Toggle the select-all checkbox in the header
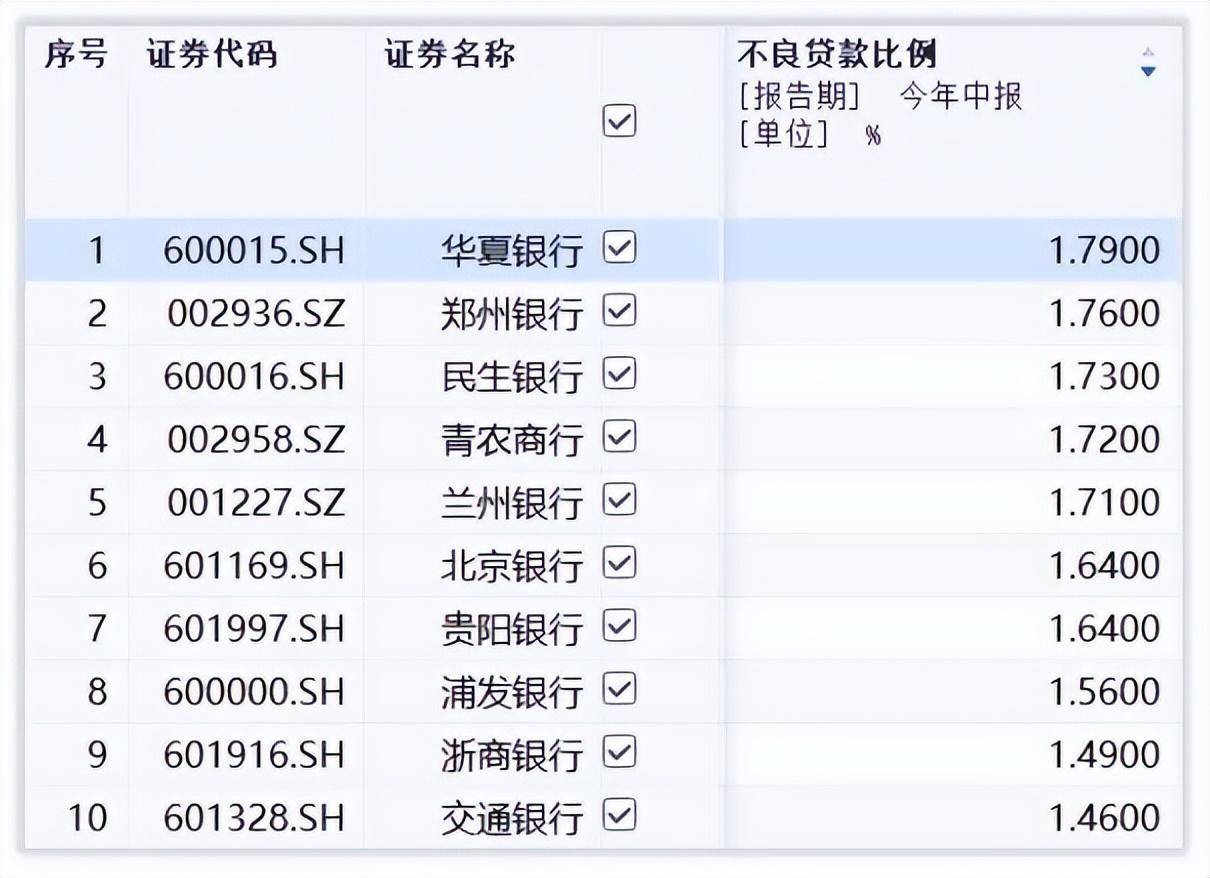The image size is (1210, 878). (618, 121)
